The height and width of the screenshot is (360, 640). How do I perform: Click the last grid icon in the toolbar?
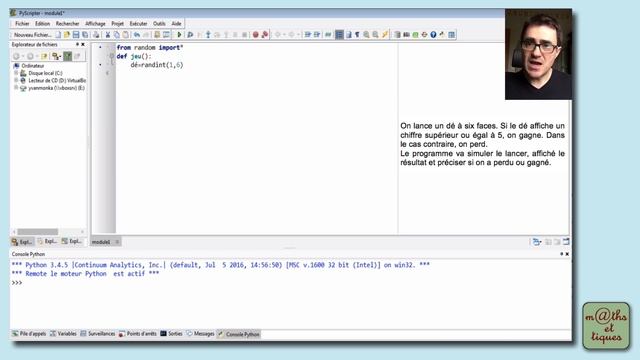coord(451,35)
